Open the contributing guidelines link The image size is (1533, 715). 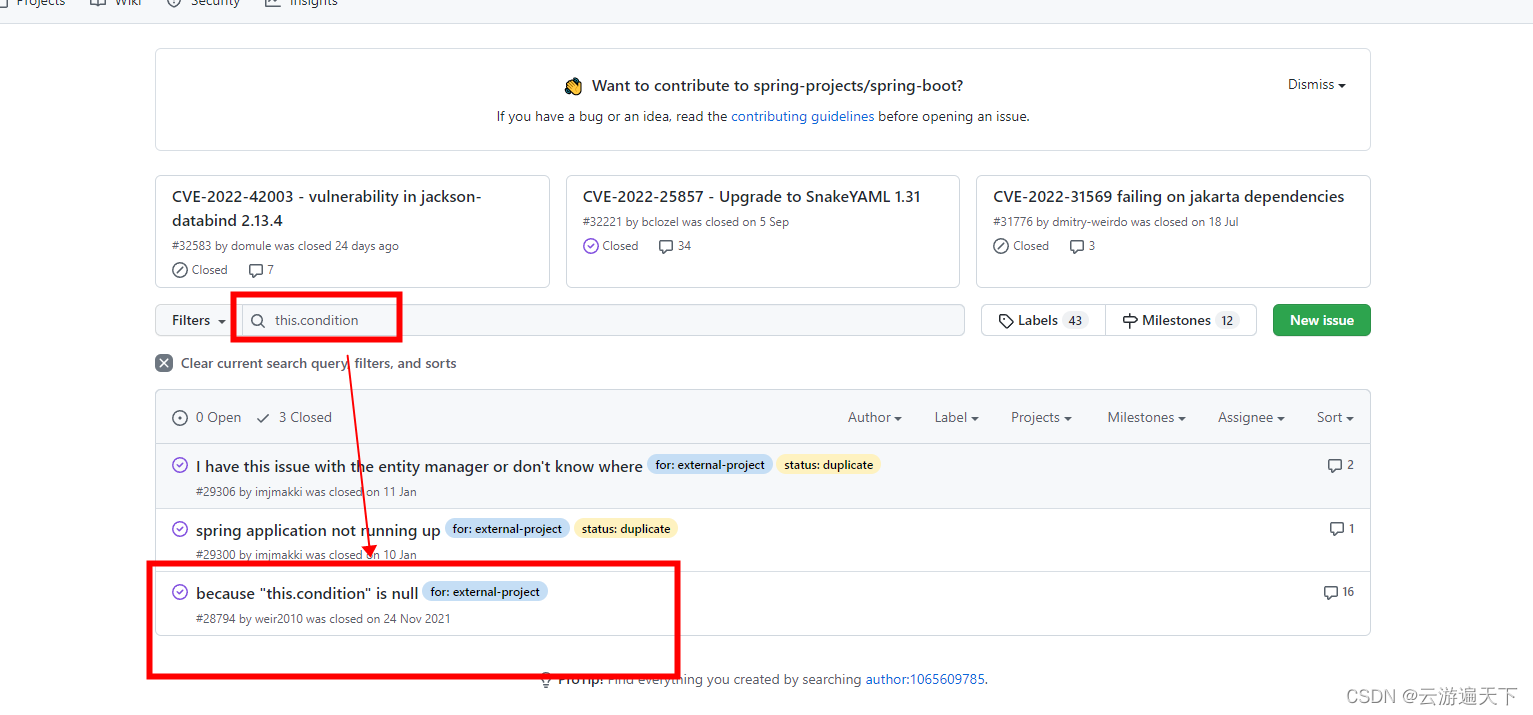pos(802,116)
